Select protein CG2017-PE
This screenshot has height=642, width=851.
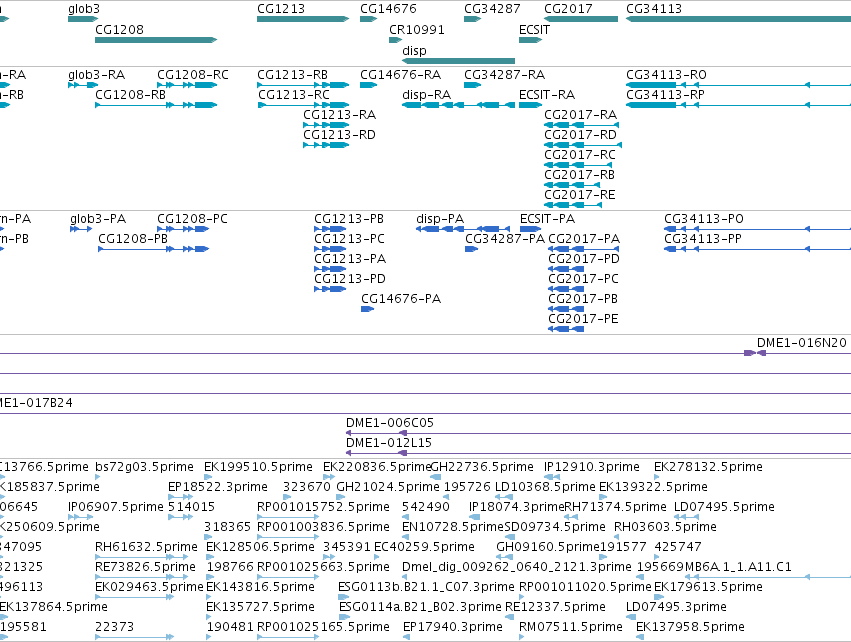[x=583, y=319]
